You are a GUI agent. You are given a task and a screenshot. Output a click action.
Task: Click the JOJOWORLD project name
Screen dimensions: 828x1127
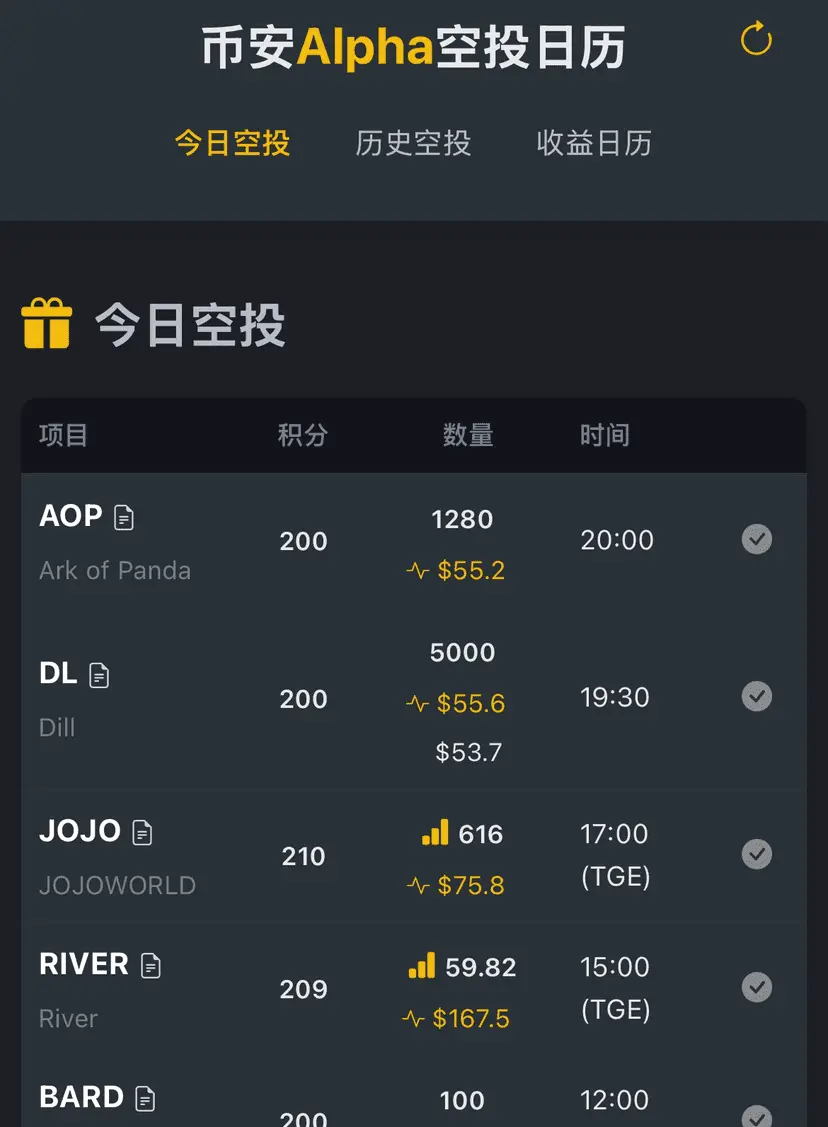[117, 886]
